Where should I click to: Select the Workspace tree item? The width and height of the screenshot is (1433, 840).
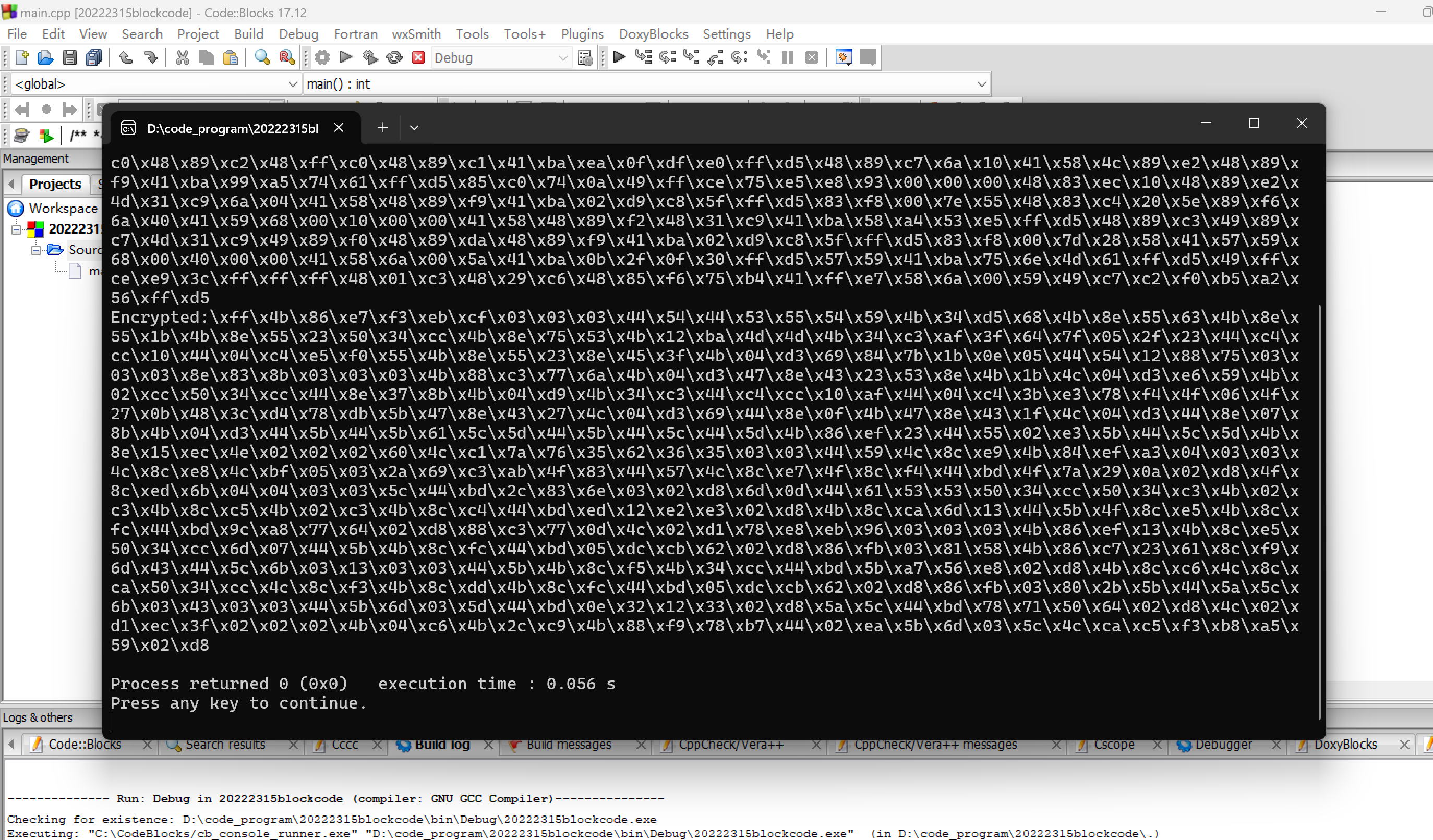coord(63,209)
